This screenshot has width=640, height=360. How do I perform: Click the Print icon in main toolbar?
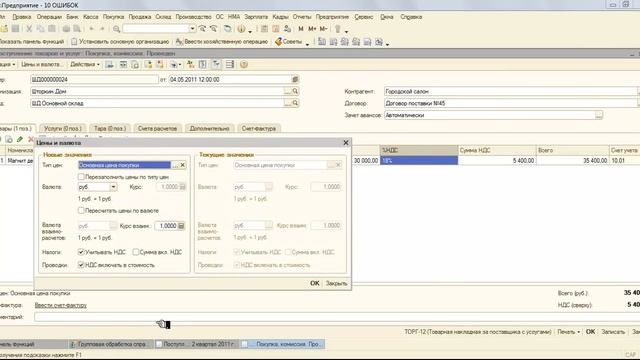pyautogui.click(x=66, y=29)
